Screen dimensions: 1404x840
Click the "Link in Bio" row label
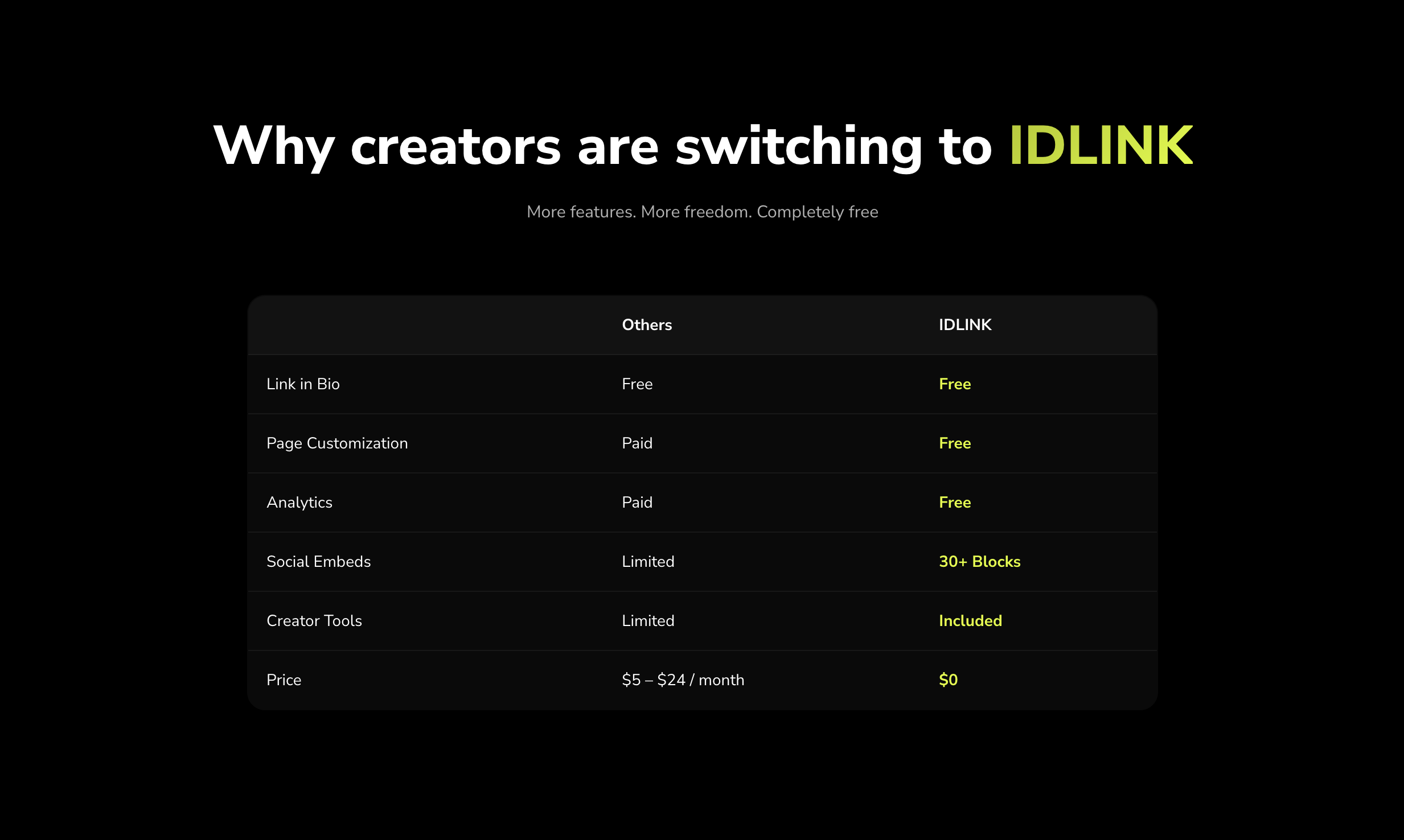pyautogui.click(x=303, y=384)
